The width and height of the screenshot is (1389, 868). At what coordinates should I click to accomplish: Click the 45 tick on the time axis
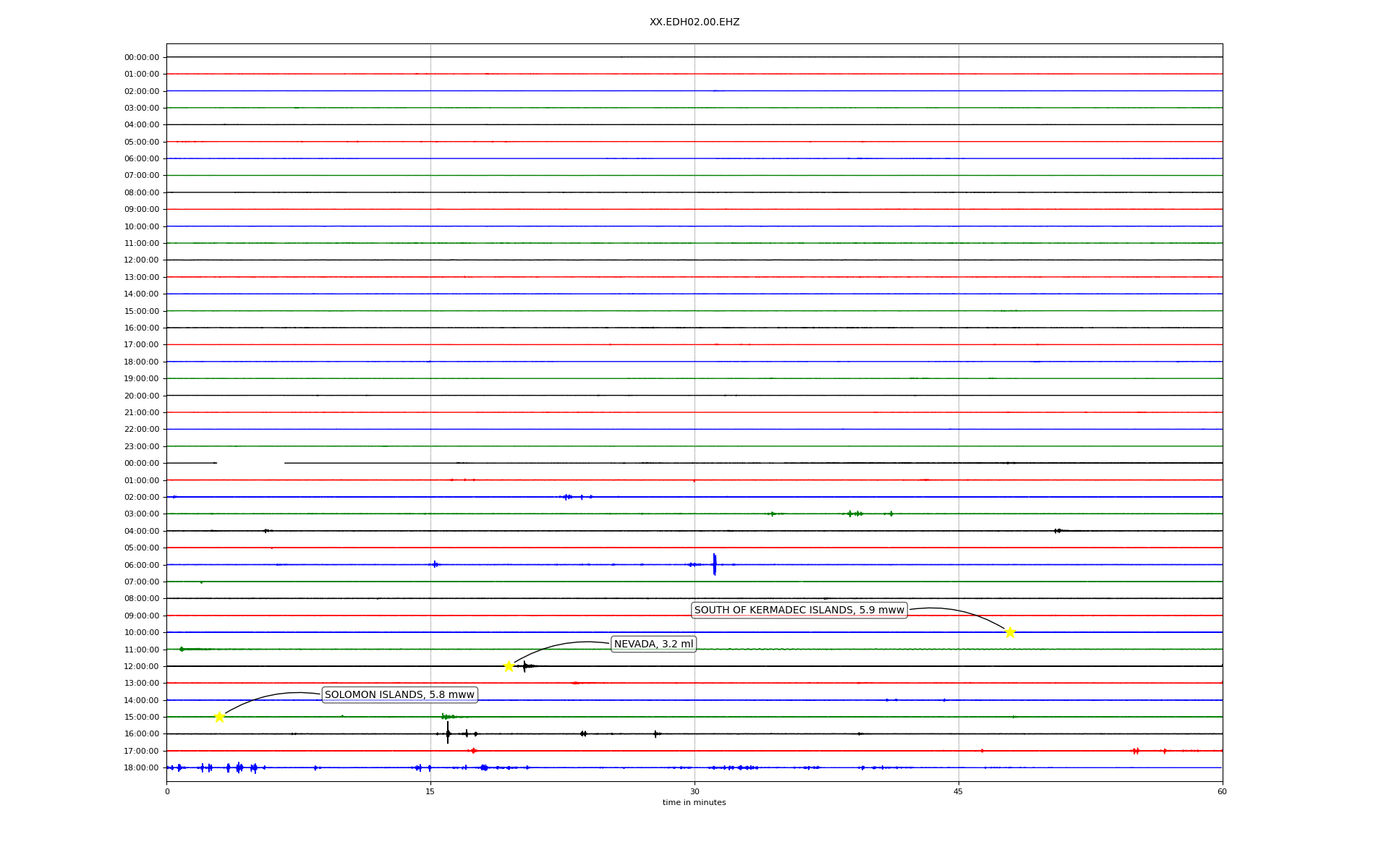pyautogui.click(x=958, y=791)
